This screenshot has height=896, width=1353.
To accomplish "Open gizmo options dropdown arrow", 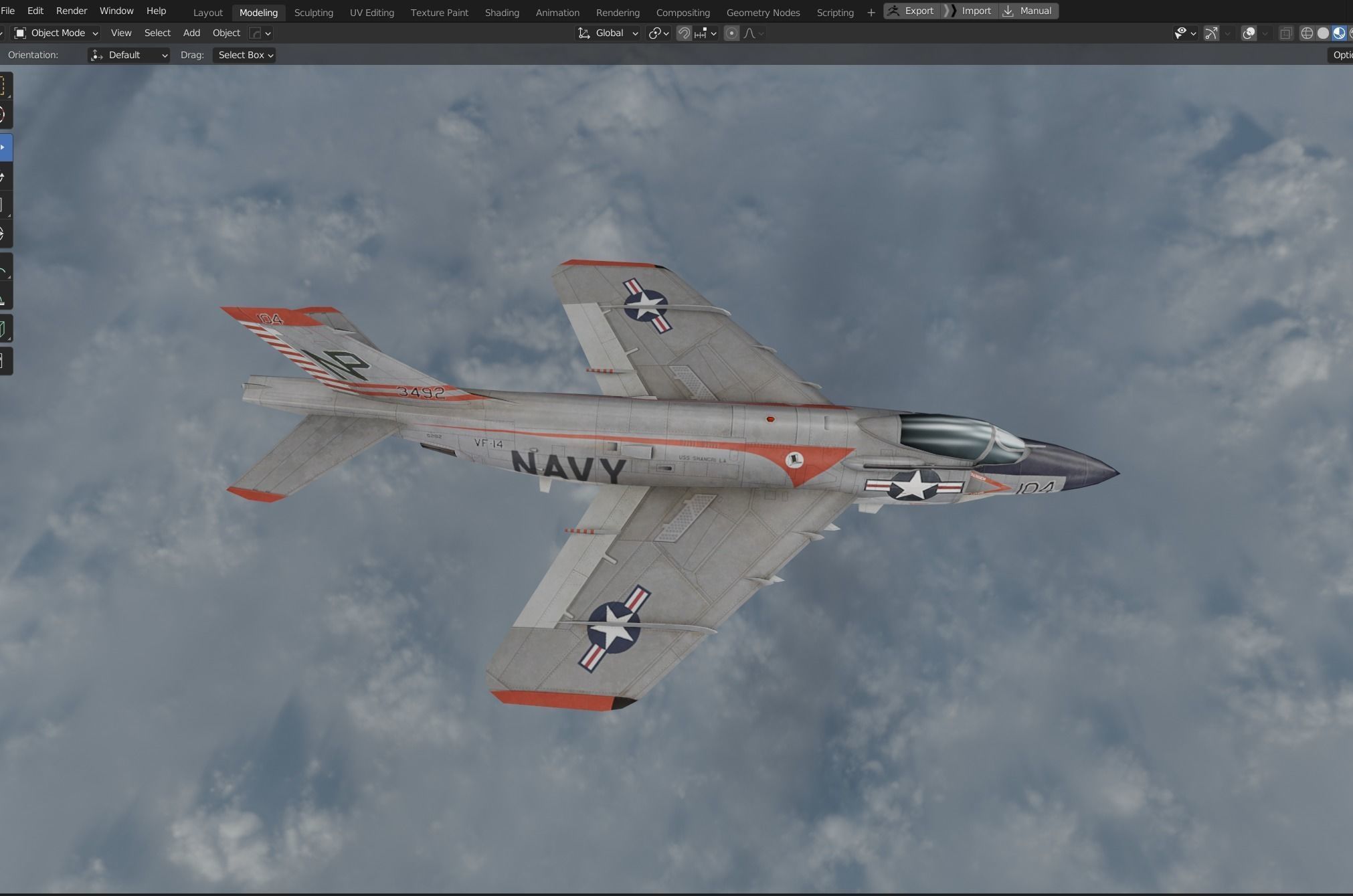I will [1227, 33].
